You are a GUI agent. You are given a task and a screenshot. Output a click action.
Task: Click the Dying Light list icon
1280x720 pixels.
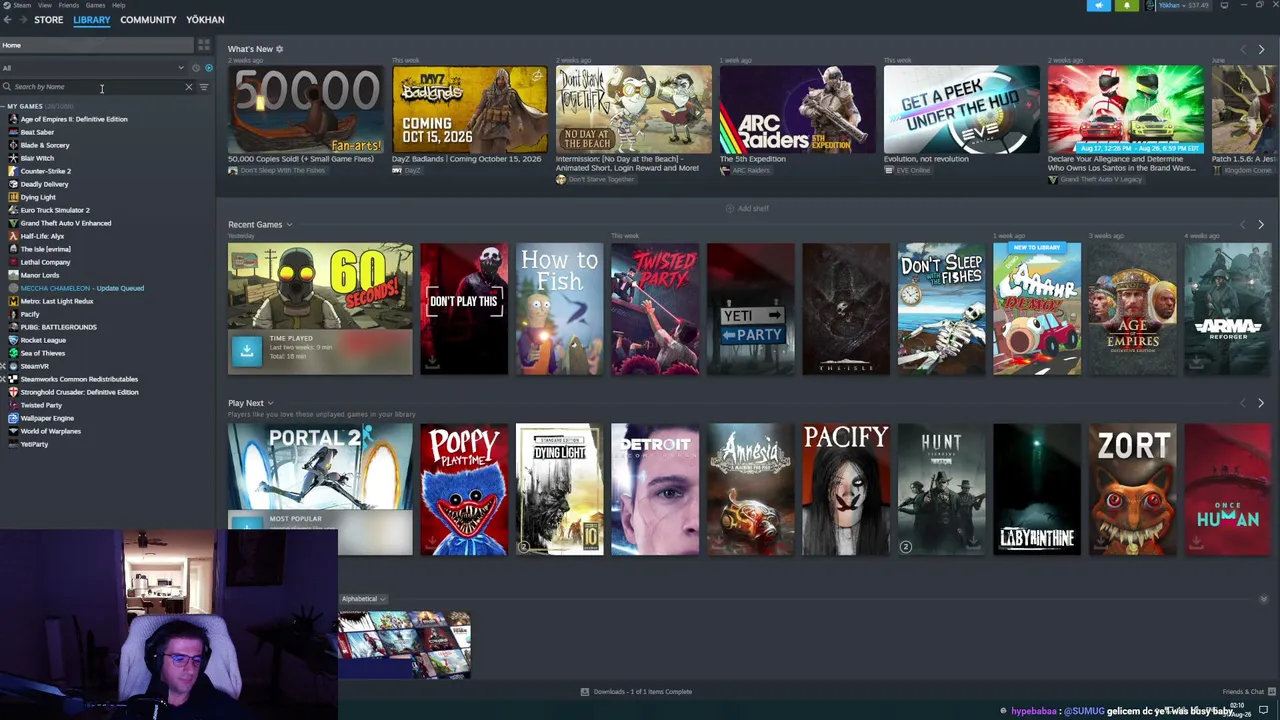pos(13,197)
